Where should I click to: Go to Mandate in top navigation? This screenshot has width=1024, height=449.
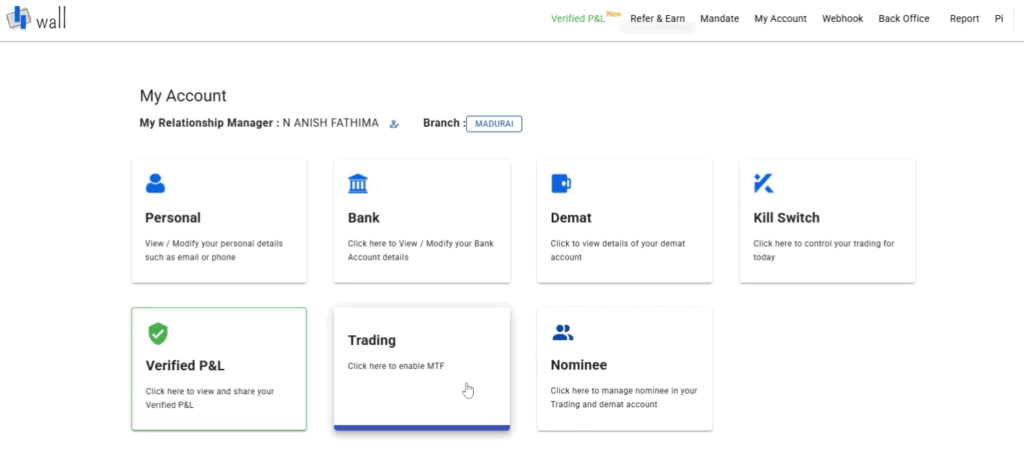click(x=720, y=19)
